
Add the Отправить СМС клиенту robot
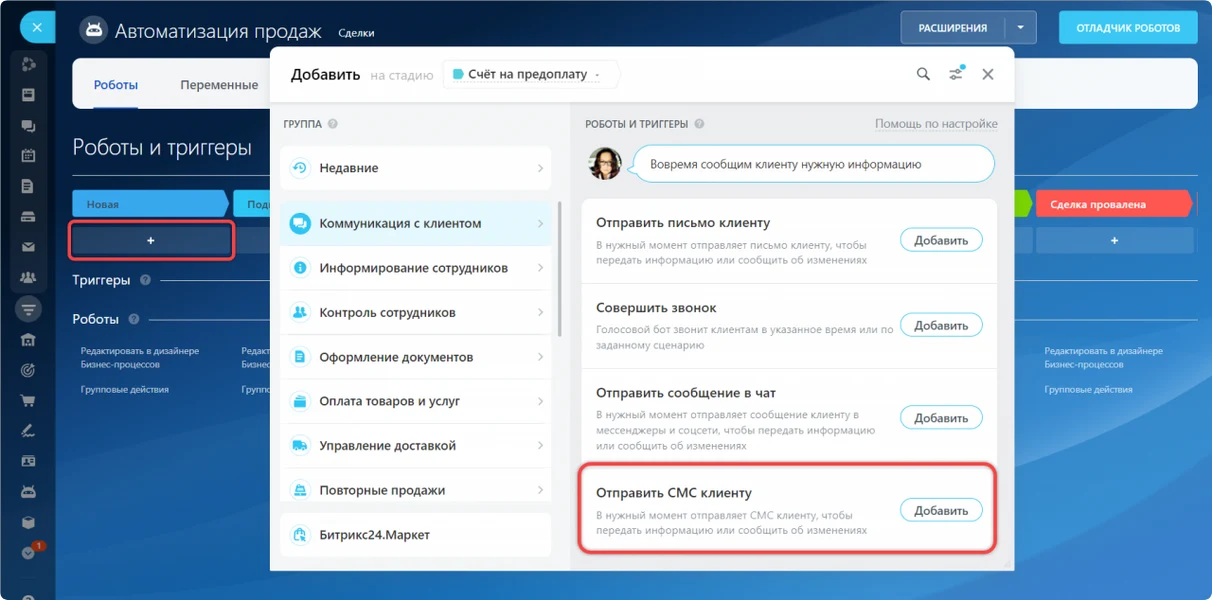(x=940, y=510)
